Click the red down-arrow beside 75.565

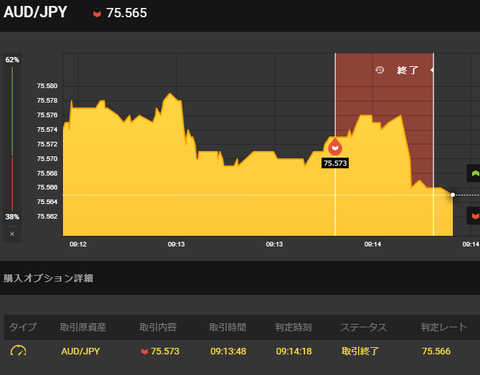click(97, 14)
